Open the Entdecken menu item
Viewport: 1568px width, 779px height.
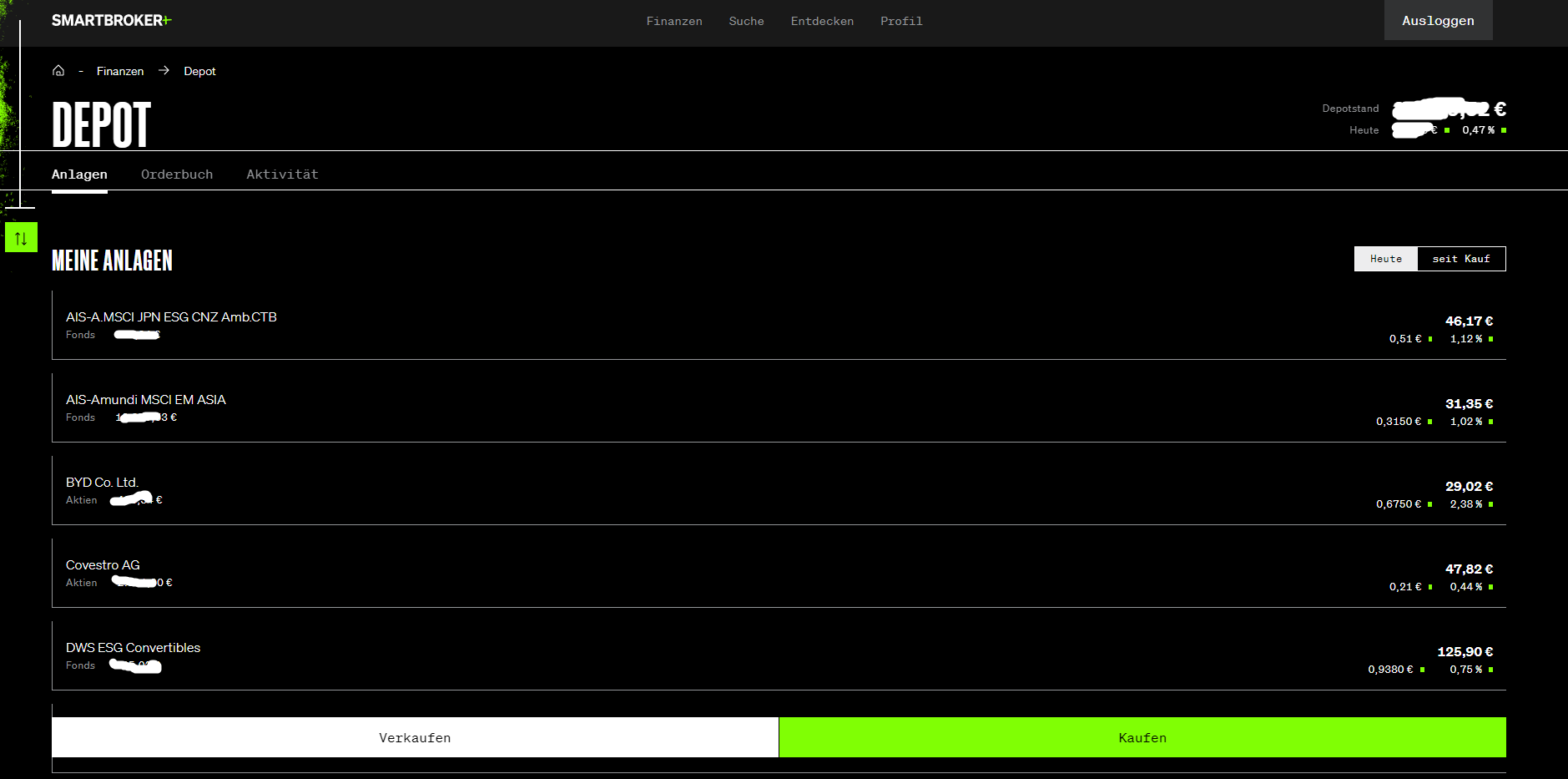[822, 21]
